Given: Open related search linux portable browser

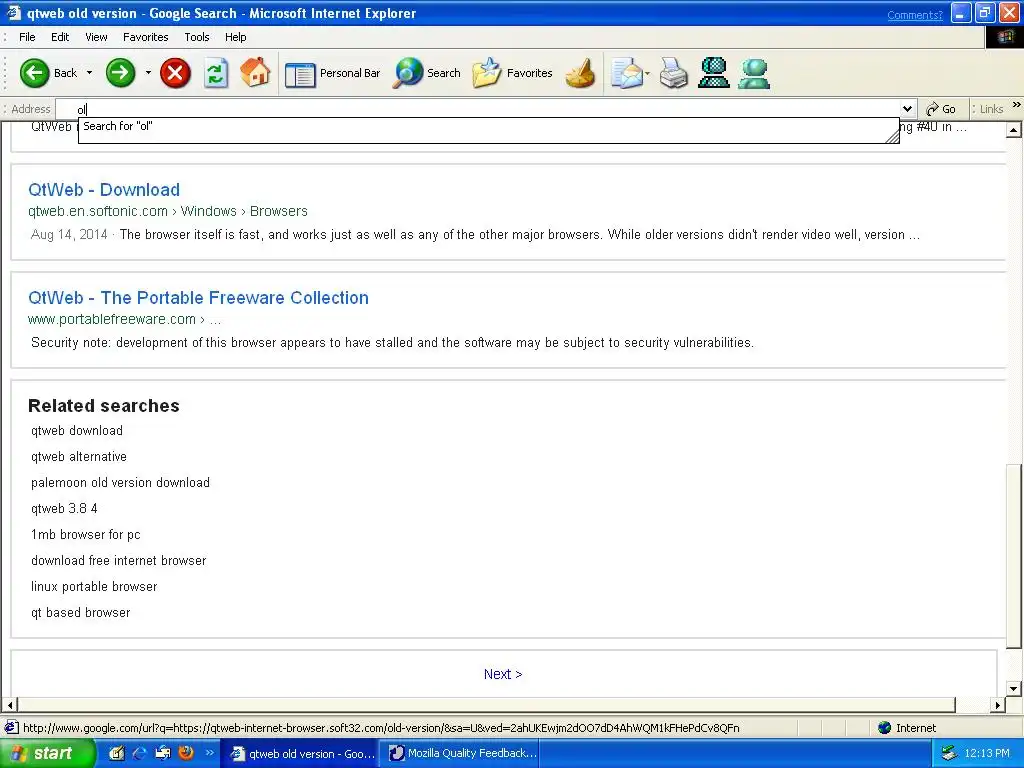Looking at the screenshot, I should pyautogui.click(x=94, y=586).
